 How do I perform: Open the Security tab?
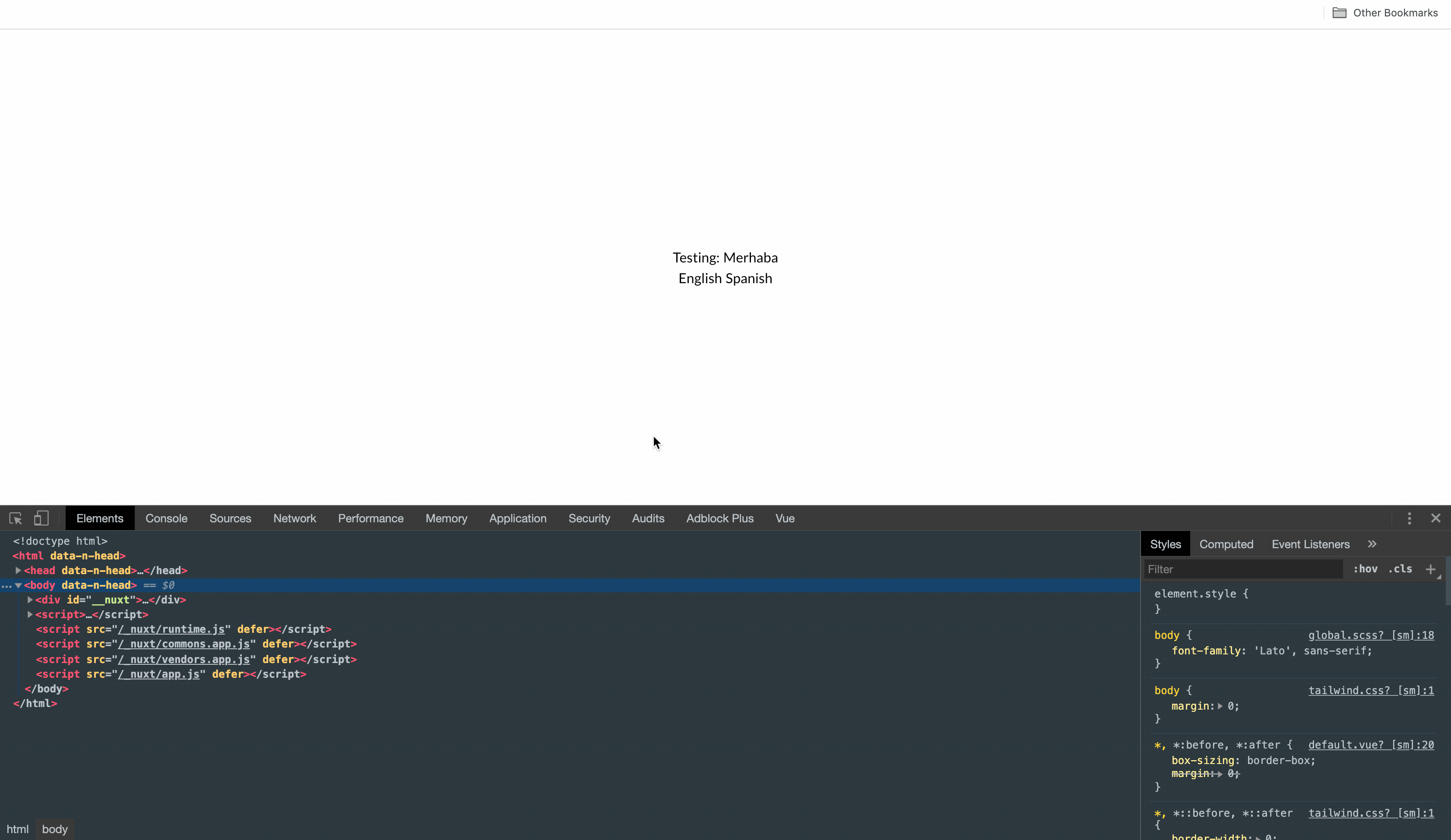(589, 518)
